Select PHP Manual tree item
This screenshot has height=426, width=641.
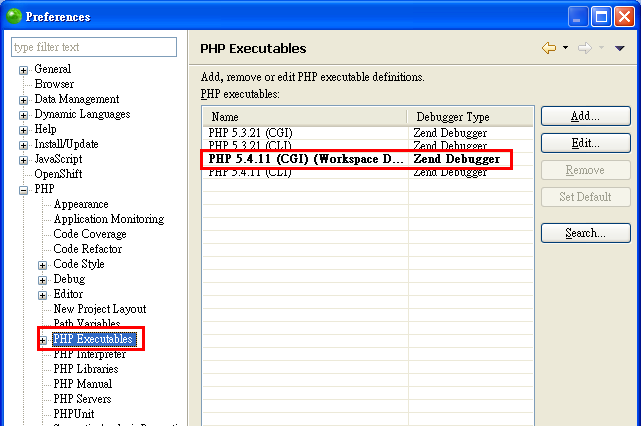82,384
